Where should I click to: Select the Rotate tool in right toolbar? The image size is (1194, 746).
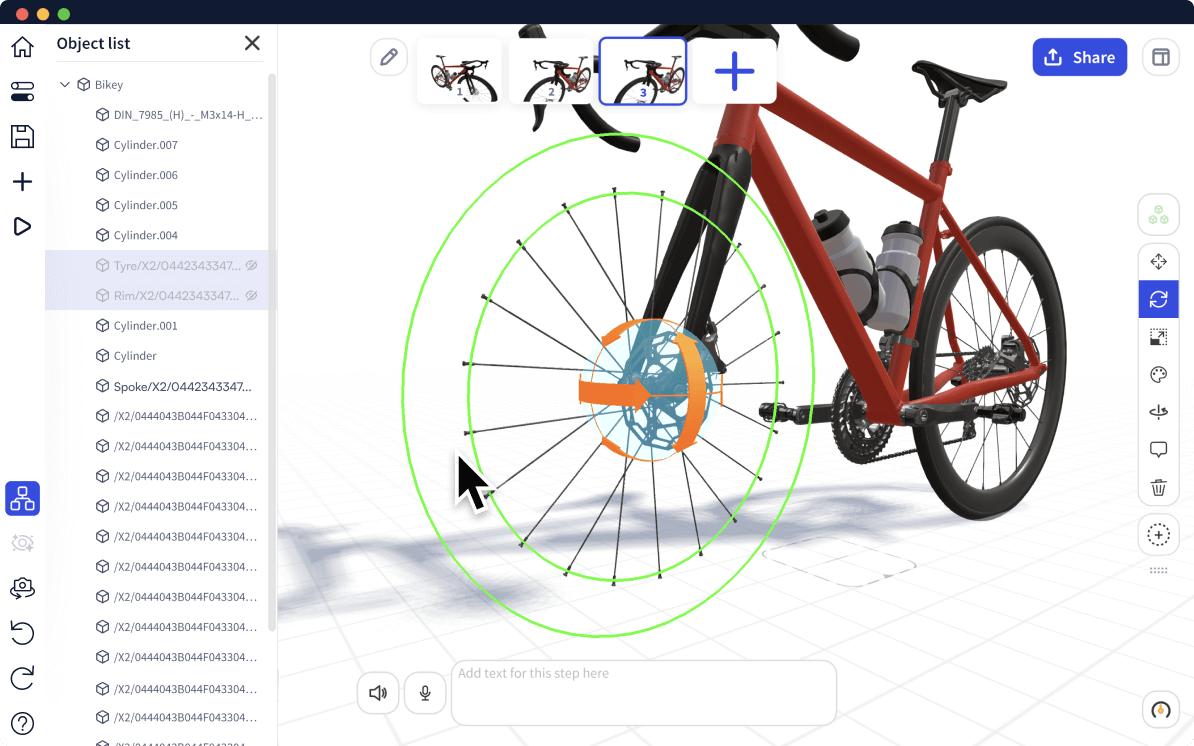[x=1158, y=299]
